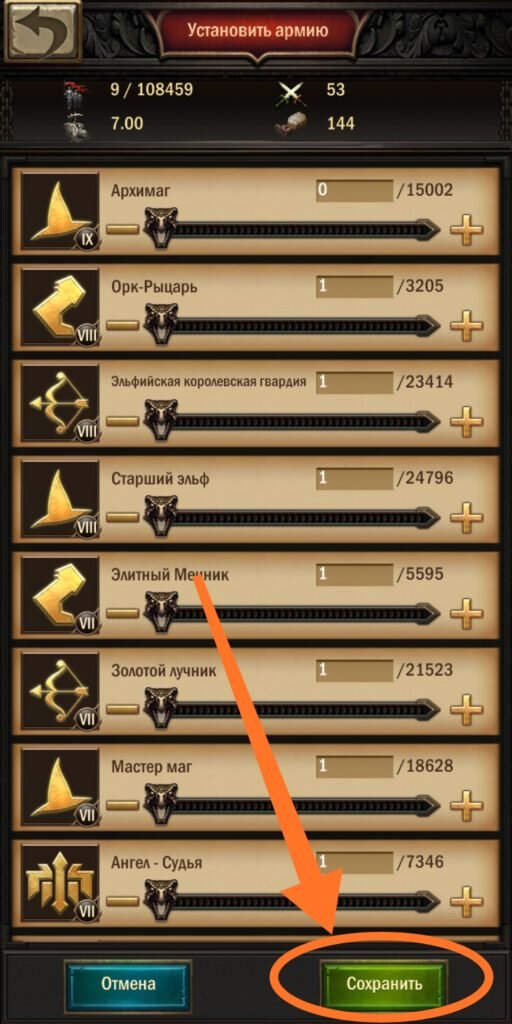The width and height of the screenshot is (512, 1024).
Task: Click the Архимаг quantity slider handle
Action: click(161, 229)
